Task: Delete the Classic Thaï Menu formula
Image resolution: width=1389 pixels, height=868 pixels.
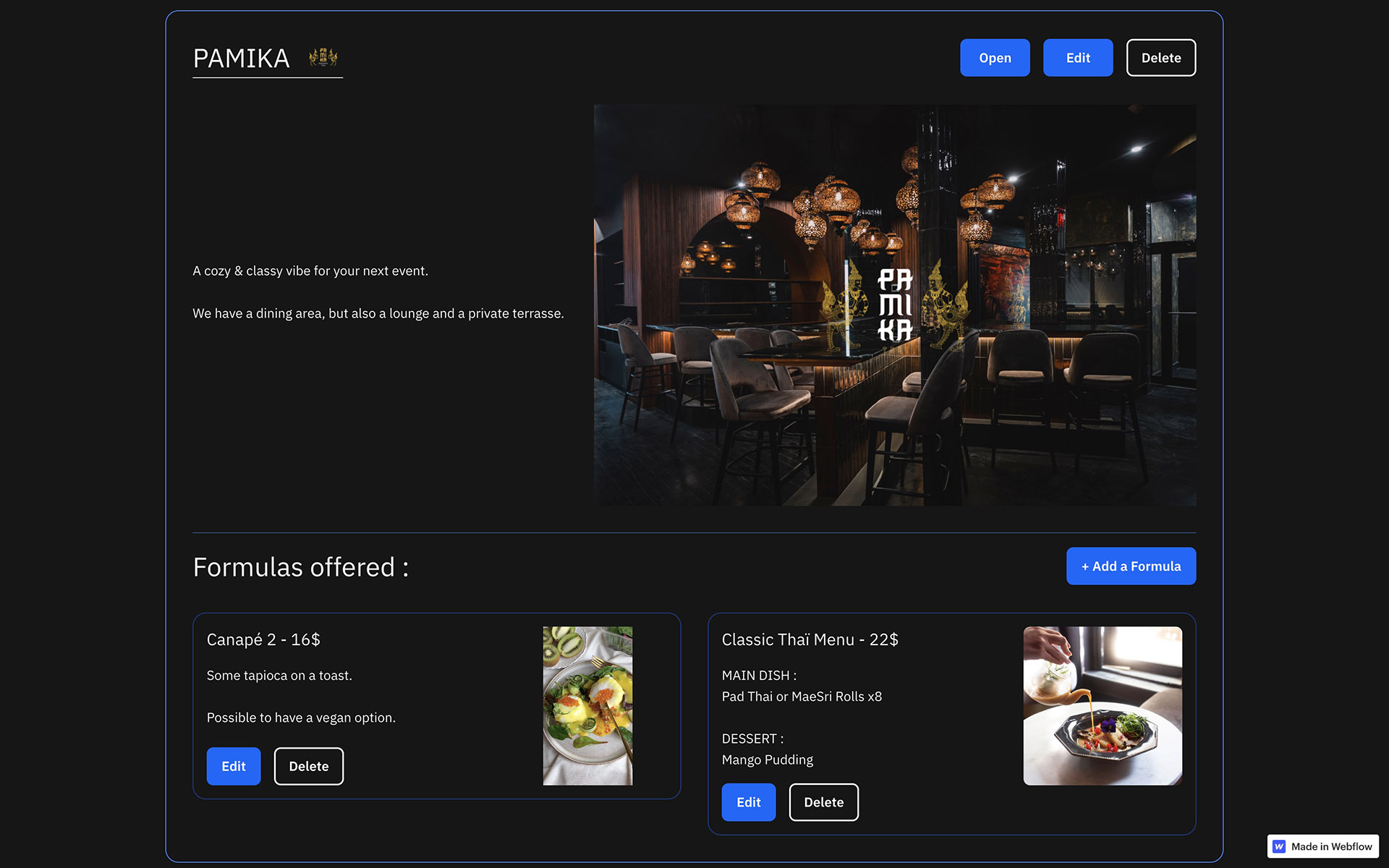Action: 823,802
